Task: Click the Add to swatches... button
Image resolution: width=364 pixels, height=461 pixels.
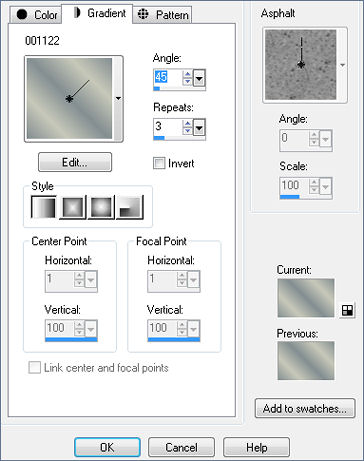Action: [305, 408]
